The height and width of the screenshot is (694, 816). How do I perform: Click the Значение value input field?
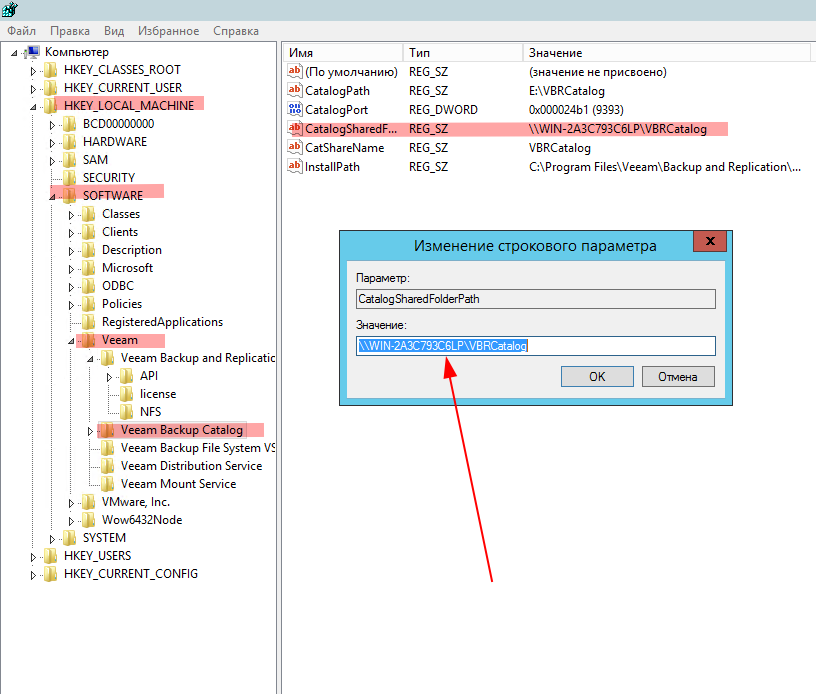point(536,346)
